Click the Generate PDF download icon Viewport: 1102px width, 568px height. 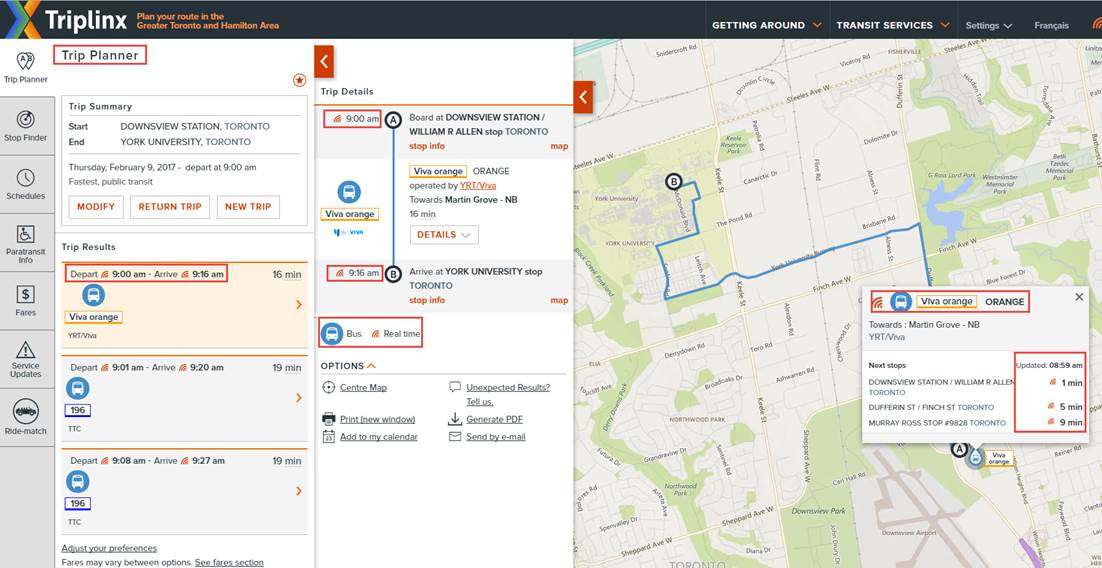pyautogui.click(x=455, y=420)
